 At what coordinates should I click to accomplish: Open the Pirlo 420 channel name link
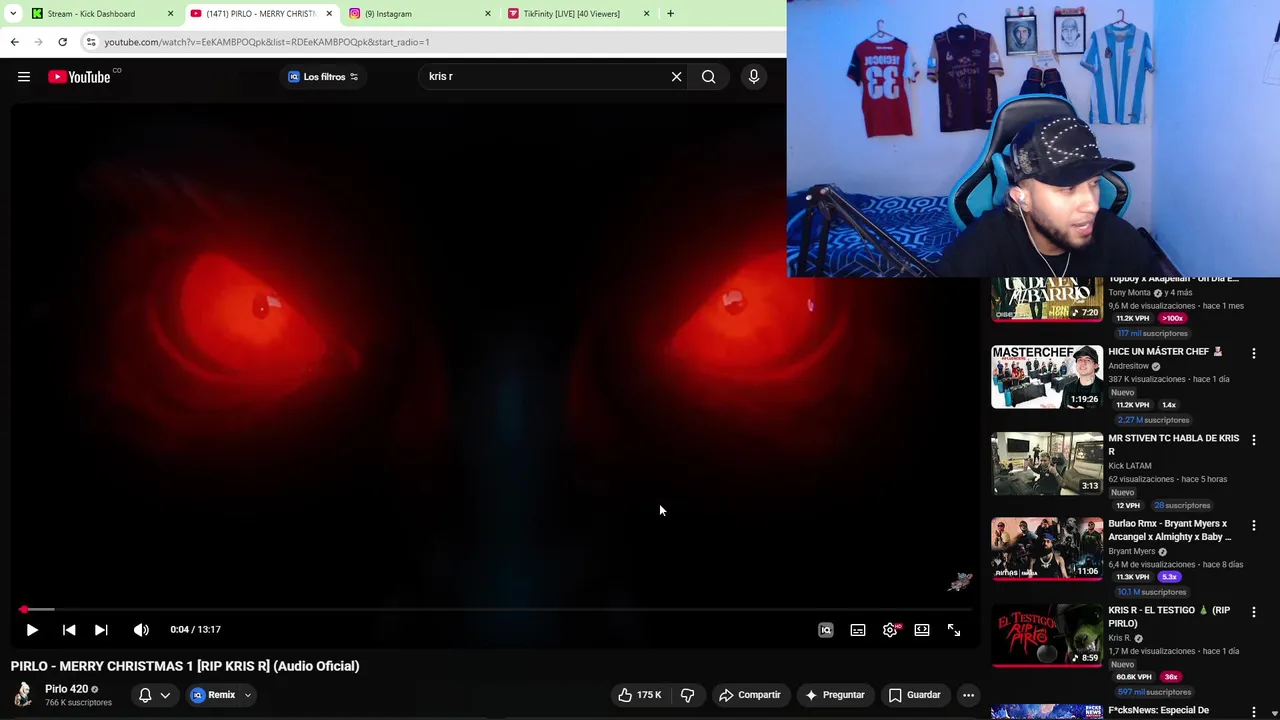coord(66,689)
